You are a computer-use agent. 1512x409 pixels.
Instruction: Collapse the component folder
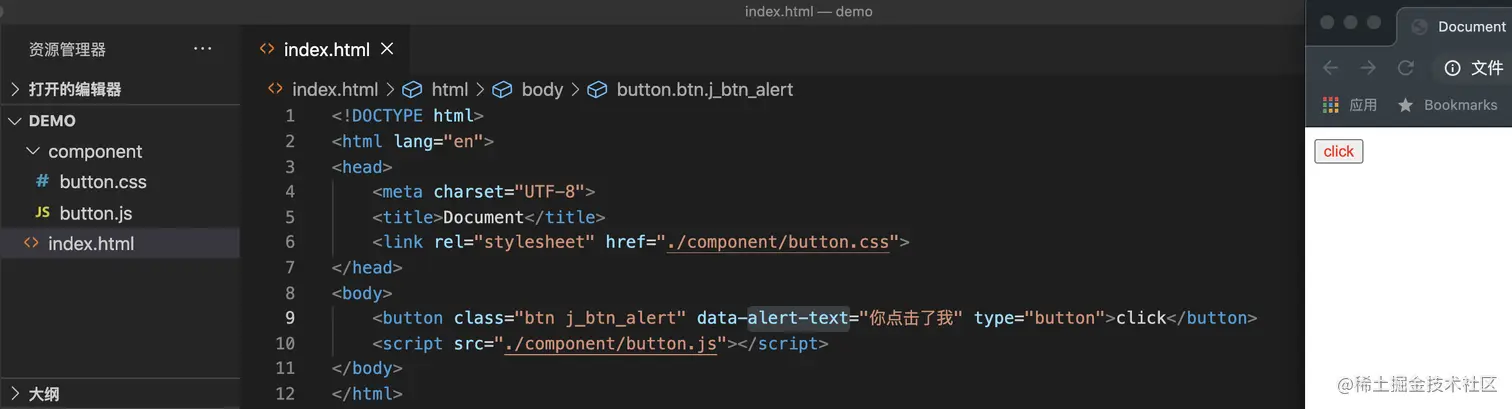point(34,152)
